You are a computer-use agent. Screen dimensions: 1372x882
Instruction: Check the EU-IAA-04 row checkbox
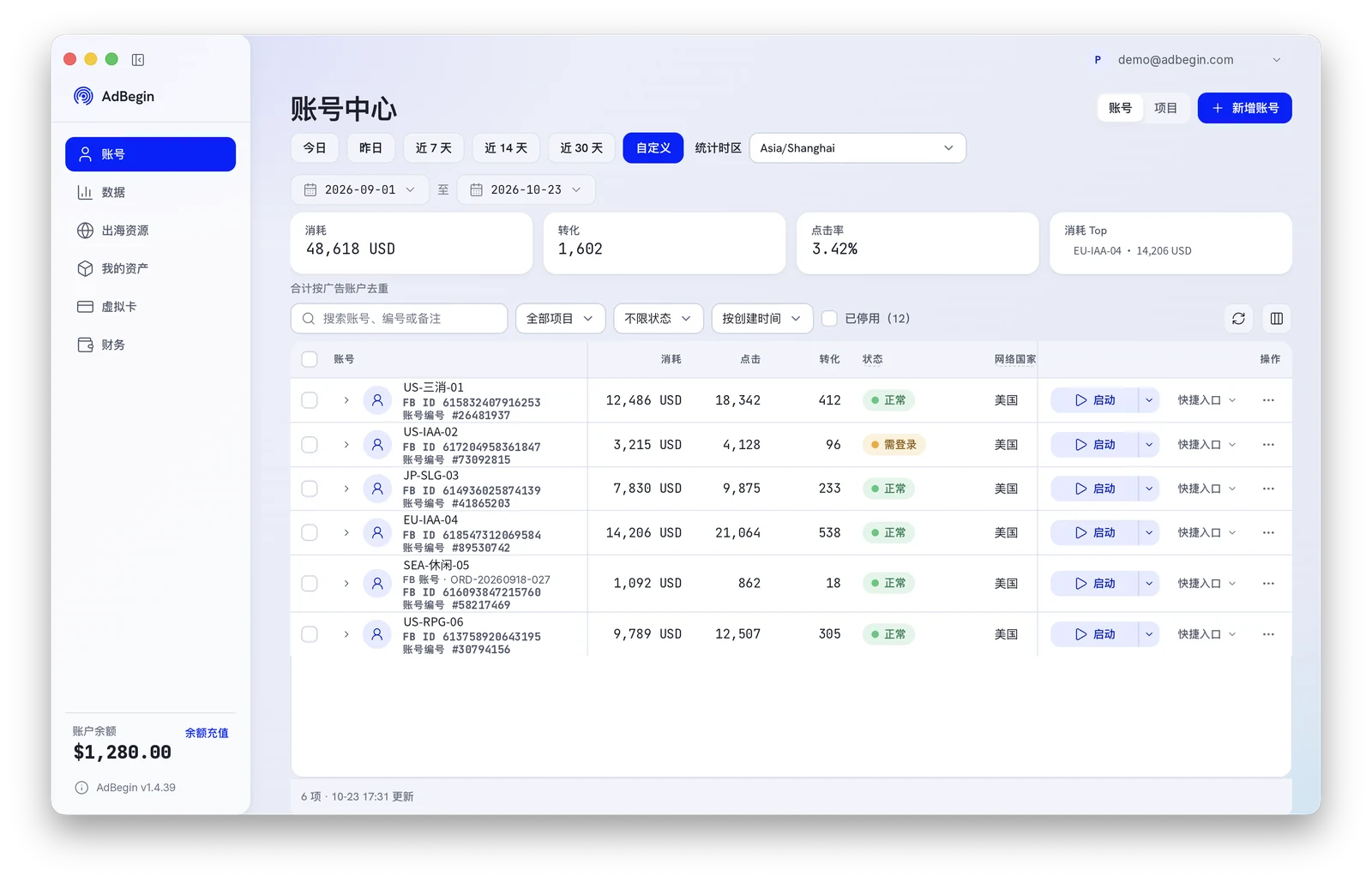(x=310, y=533)
